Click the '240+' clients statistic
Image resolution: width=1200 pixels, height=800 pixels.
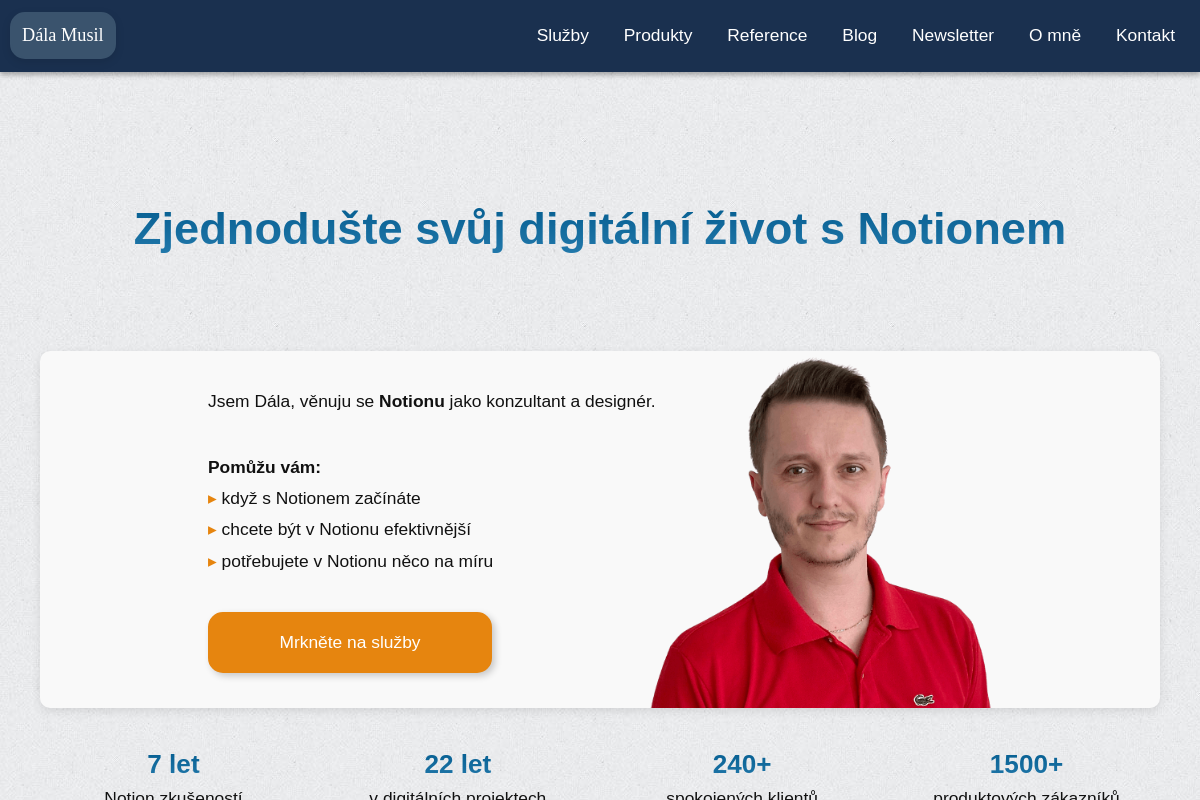pos(742,764)
